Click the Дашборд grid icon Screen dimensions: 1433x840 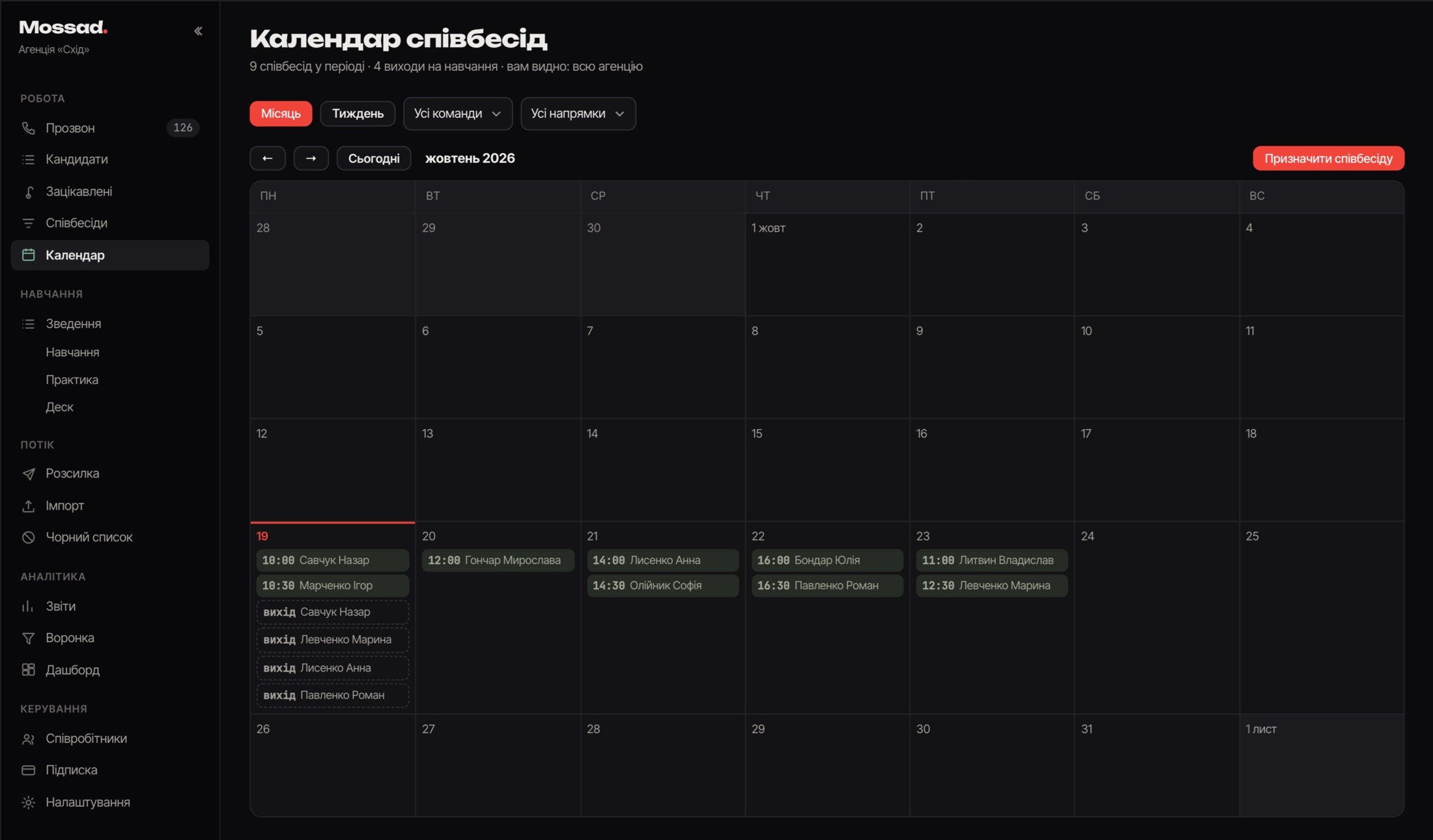[x=28, y=669]
